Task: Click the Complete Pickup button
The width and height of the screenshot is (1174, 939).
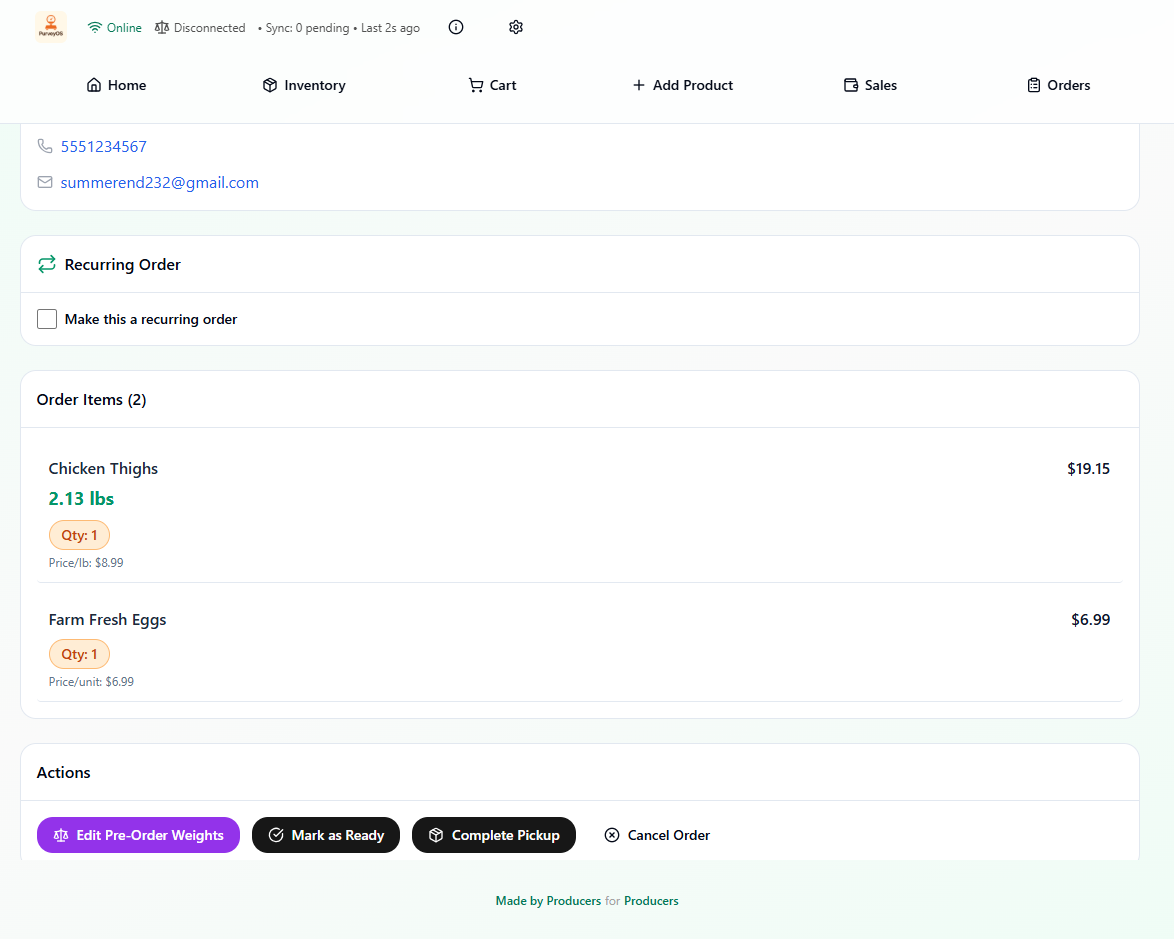Action: click(x=493, y=835)
